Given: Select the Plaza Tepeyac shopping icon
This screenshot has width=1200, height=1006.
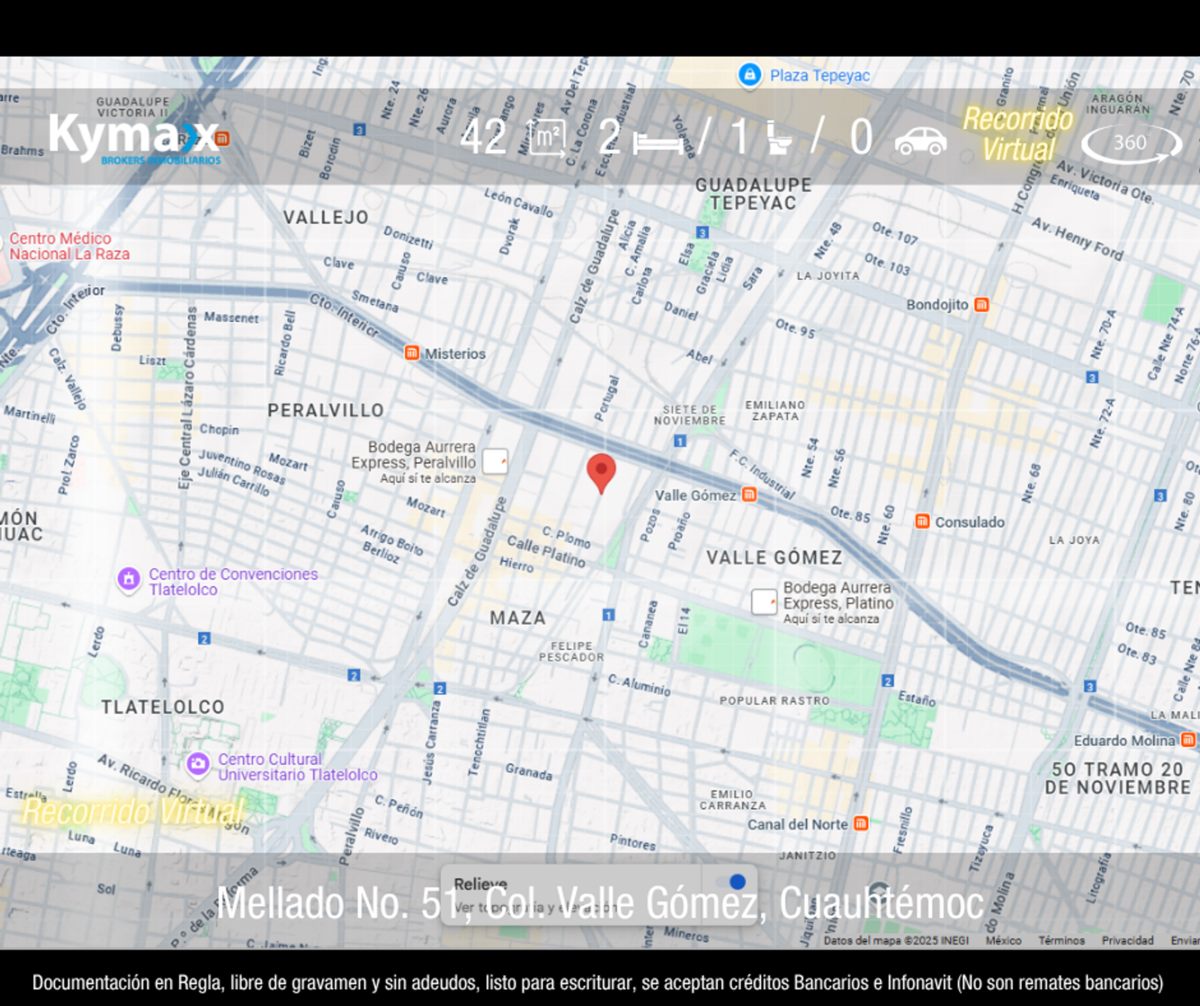Looking at the screenshot, I should pyautogui.click(x=749, y=75).
